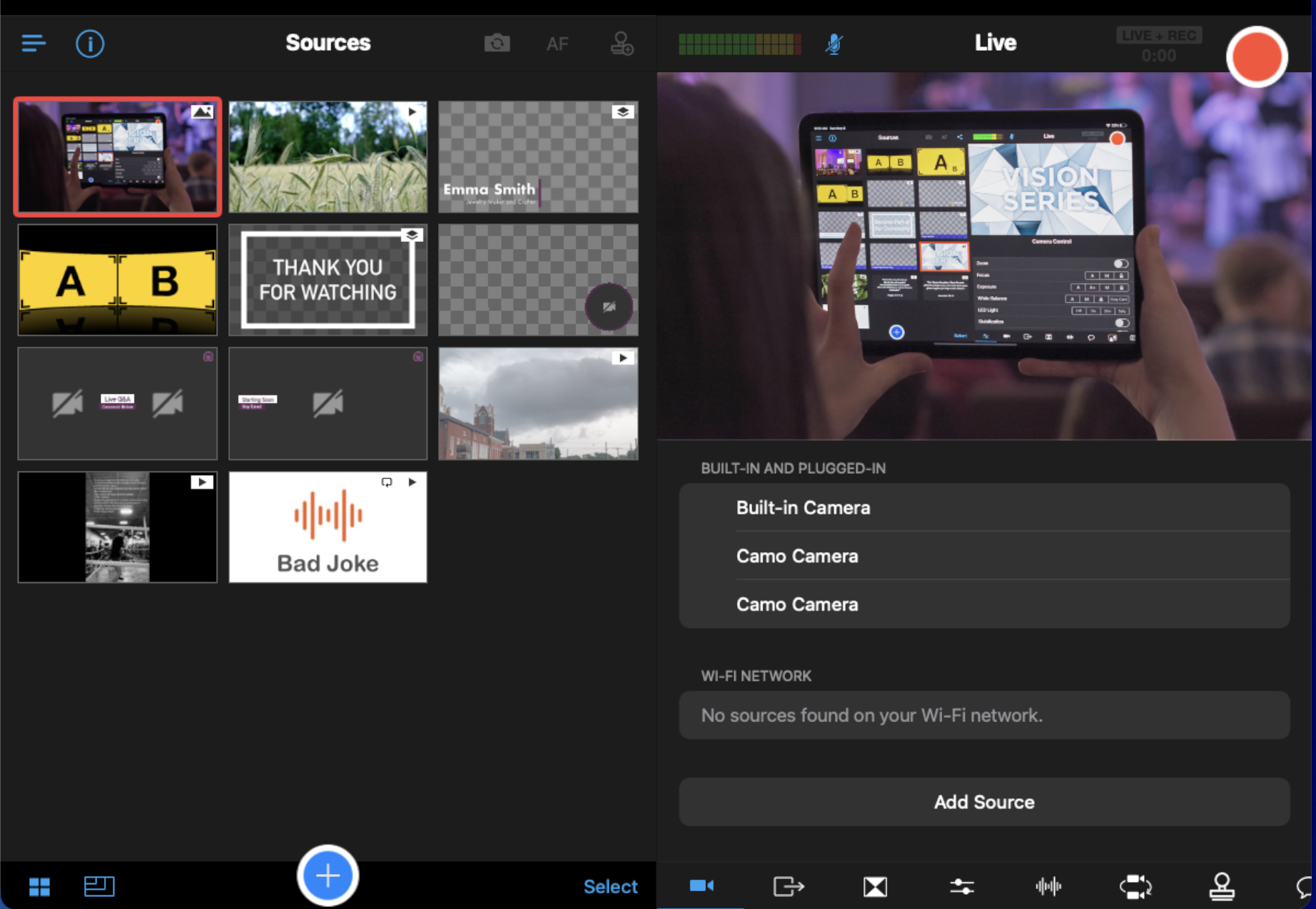Click the loop icon on Bad Joke

387,482
